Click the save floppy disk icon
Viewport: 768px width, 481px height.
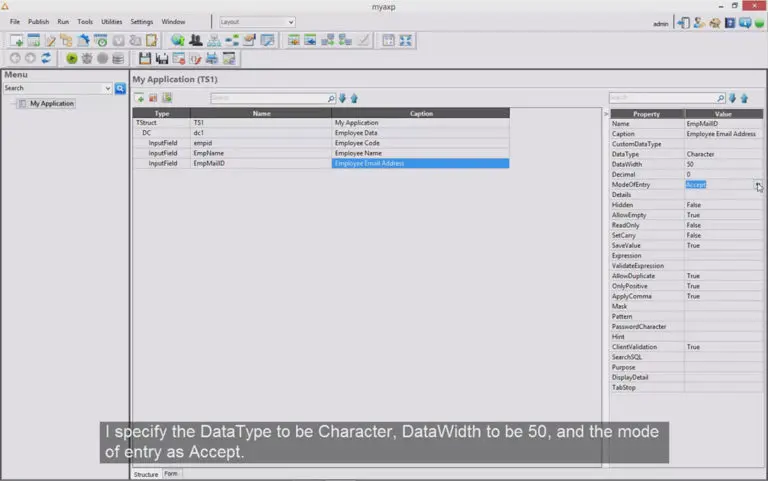(x=144, y=59)
